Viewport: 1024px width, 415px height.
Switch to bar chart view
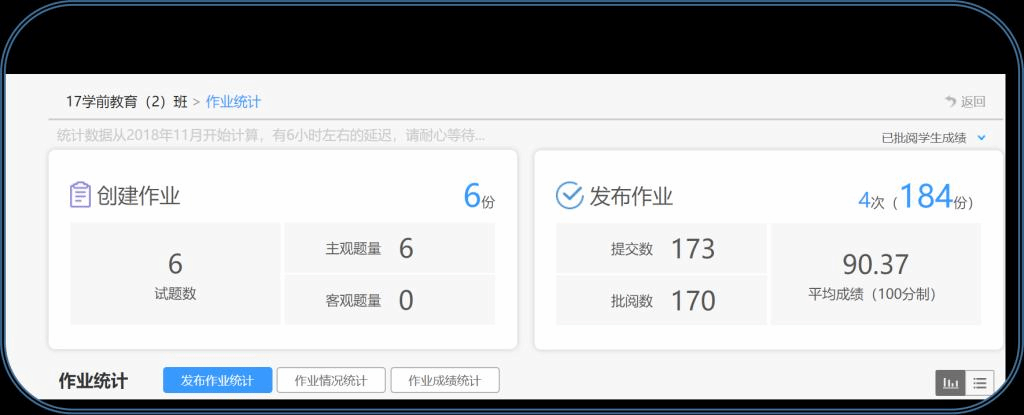[950, 382]
